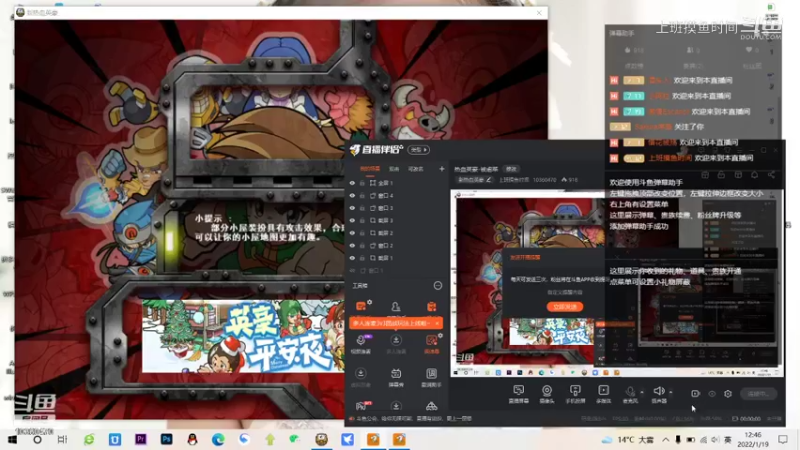Open QQ penguin from taskbar
Viewport: 800px width, 450px height.
coord(192,439)
